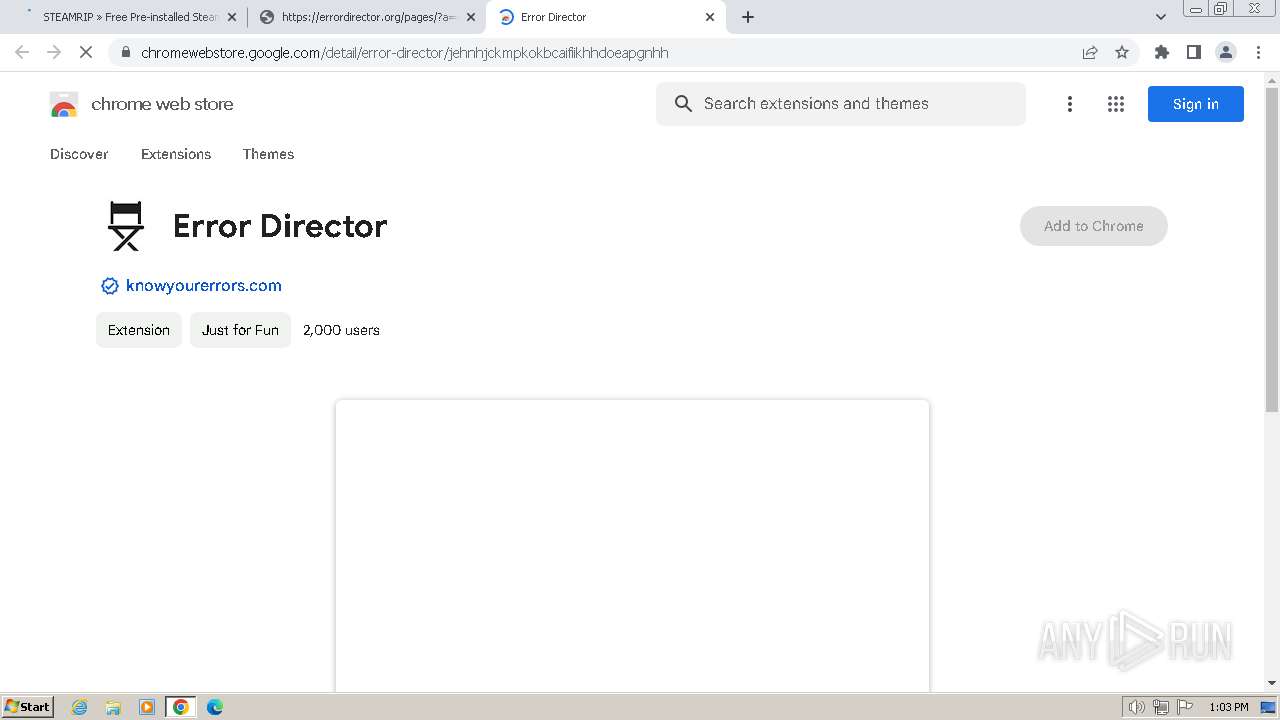Open the Themes section
Image resolution: width=1280 pixels, height=720 pixels.
268,154
